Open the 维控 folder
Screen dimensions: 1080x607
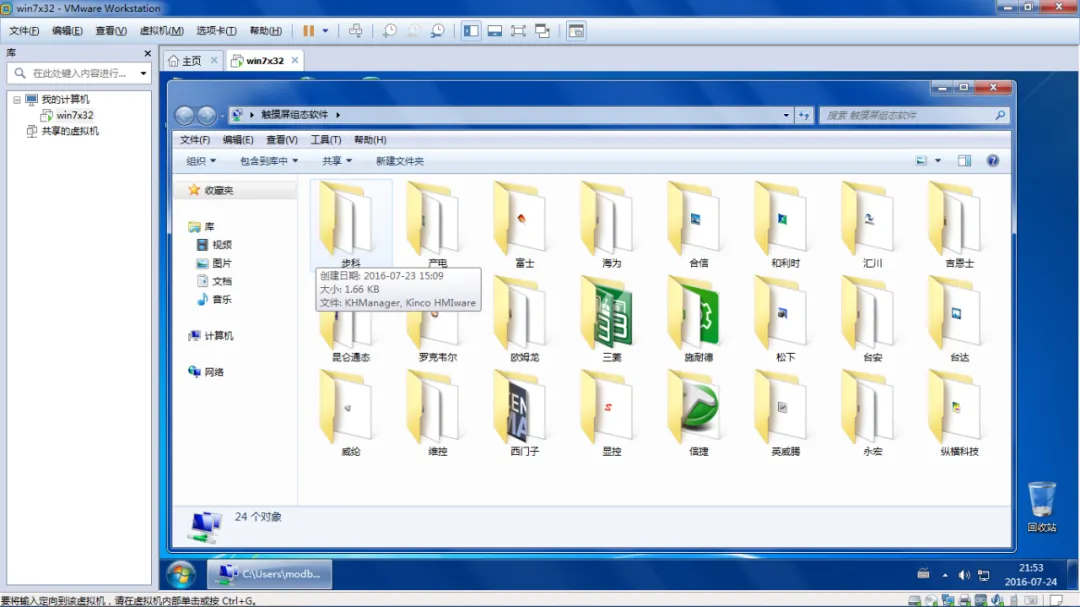click(x=437, y=411)
